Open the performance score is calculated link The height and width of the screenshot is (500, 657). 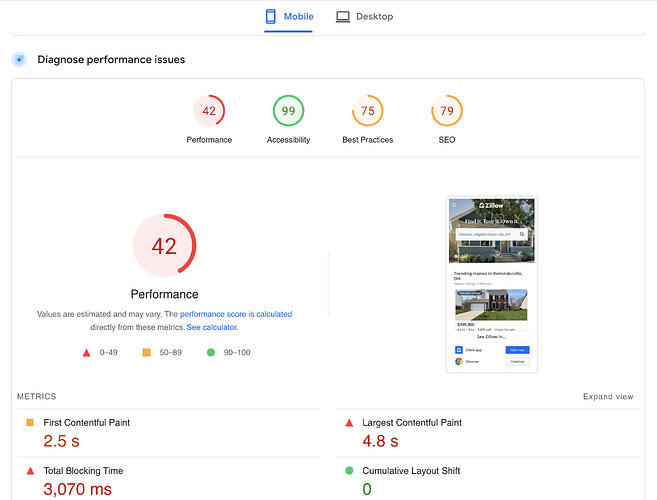236,314
